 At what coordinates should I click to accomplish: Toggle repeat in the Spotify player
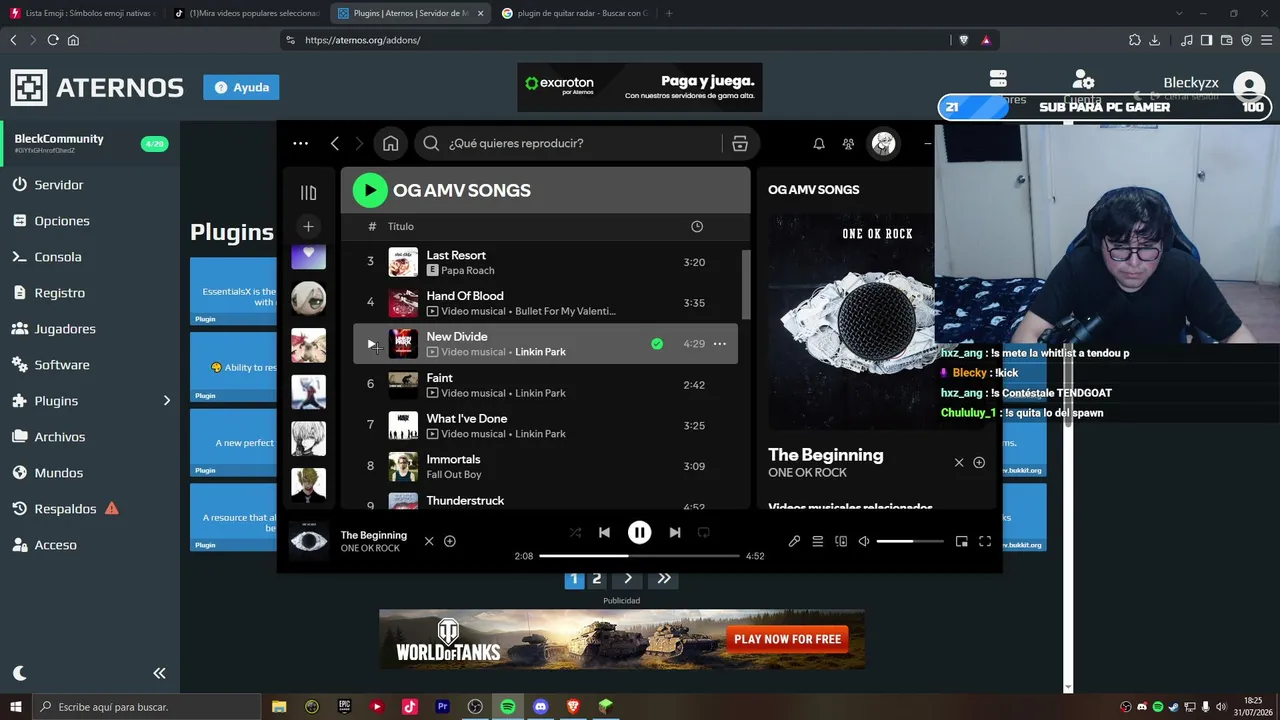coord(704,533)
